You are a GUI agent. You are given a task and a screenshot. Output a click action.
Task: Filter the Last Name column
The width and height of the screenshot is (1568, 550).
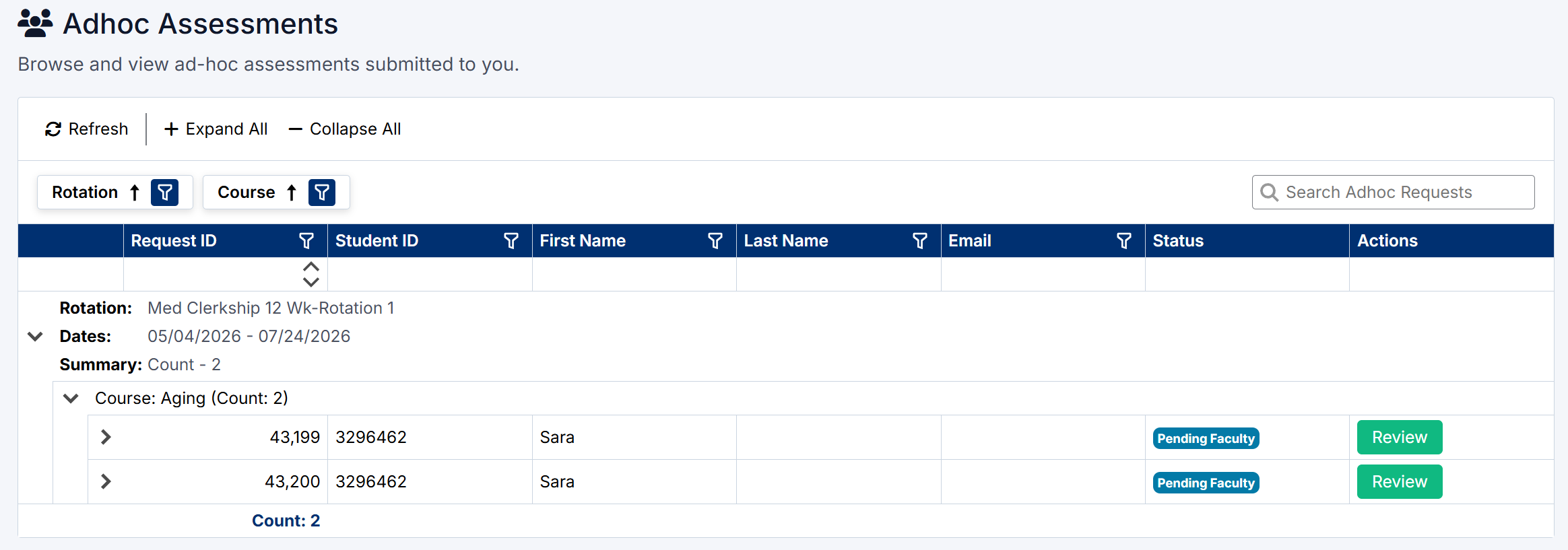tap(920, 241)
